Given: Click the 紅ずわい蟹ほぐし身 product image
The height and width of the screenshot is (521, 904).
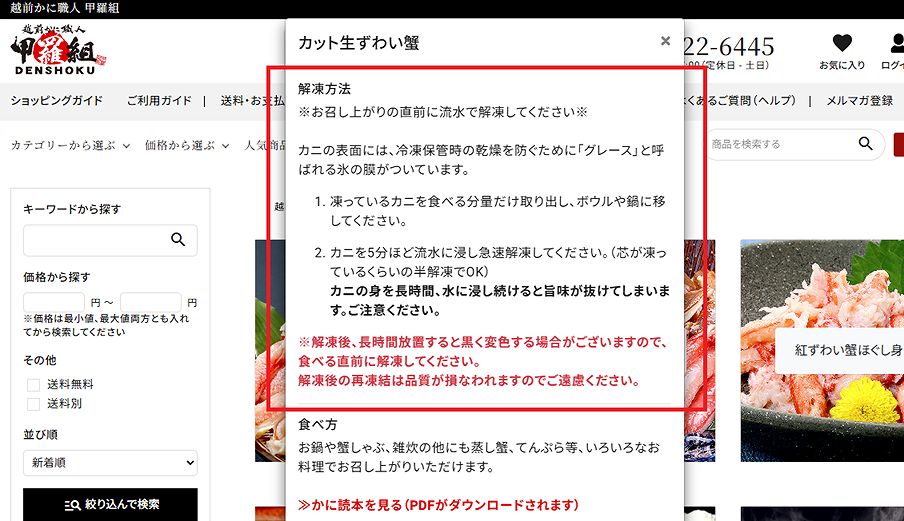Looking at the screenshot, I should click(822, 350).
